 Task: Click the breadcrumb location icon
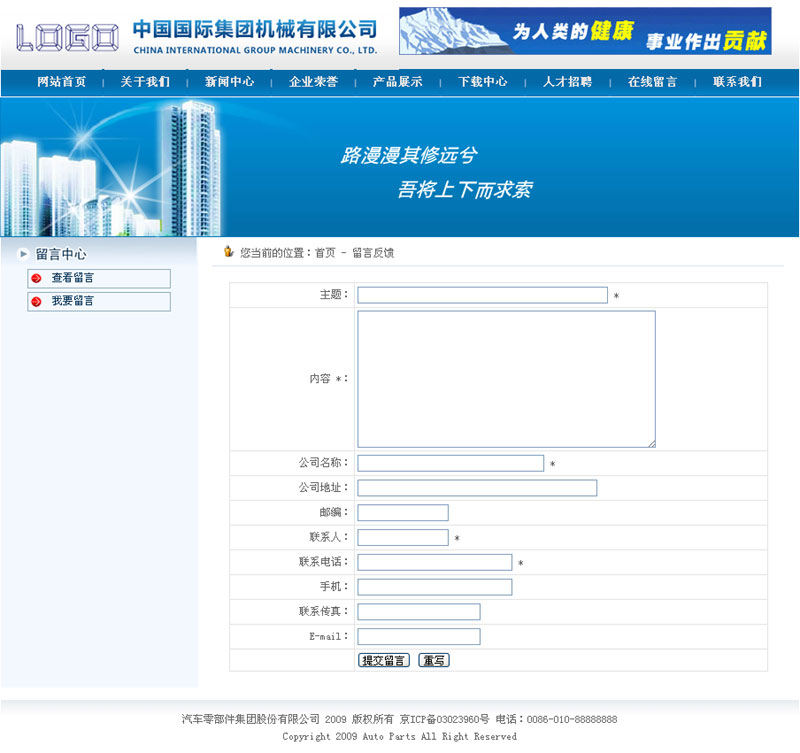(229, 252)
